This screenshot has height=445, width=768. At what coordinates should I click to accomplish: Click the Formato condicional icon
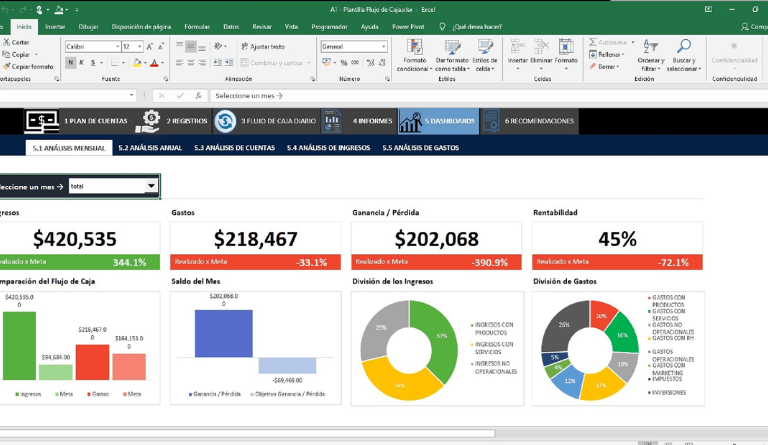[x=414, y=48]
